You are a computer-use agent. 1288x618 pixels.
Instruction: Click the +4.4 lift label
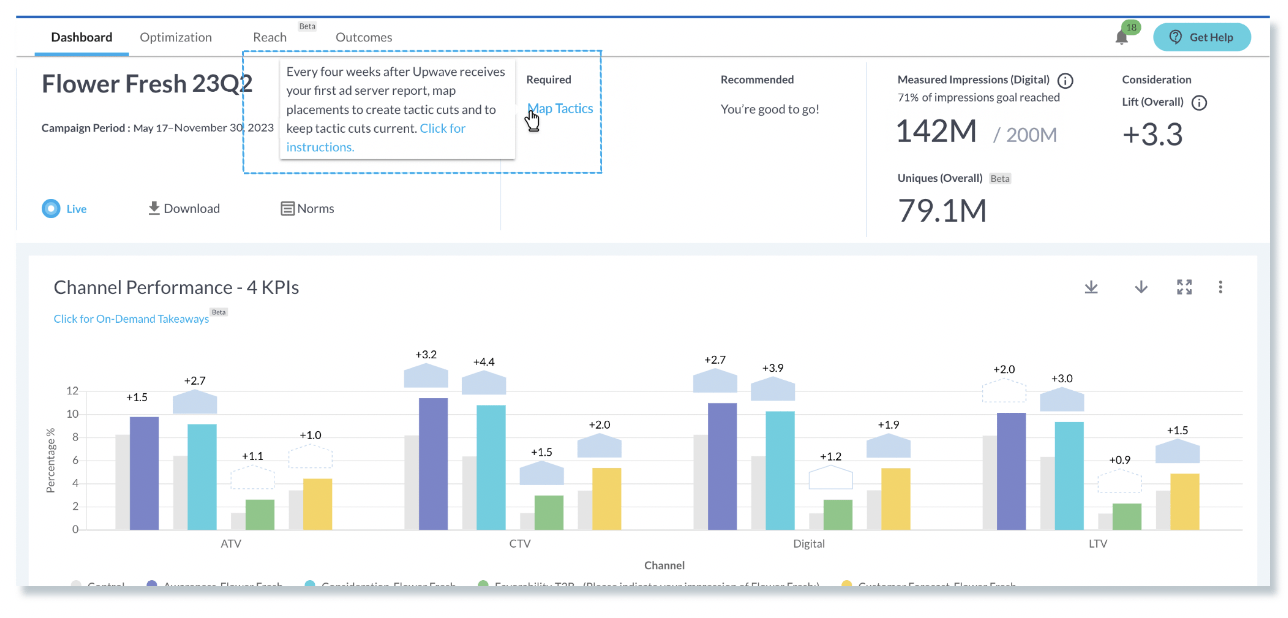484,362
